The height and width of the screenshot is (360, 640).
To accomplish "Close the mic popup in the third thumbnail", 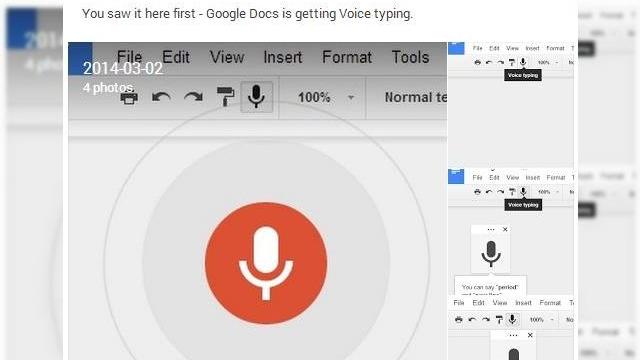I will [530, 335].
